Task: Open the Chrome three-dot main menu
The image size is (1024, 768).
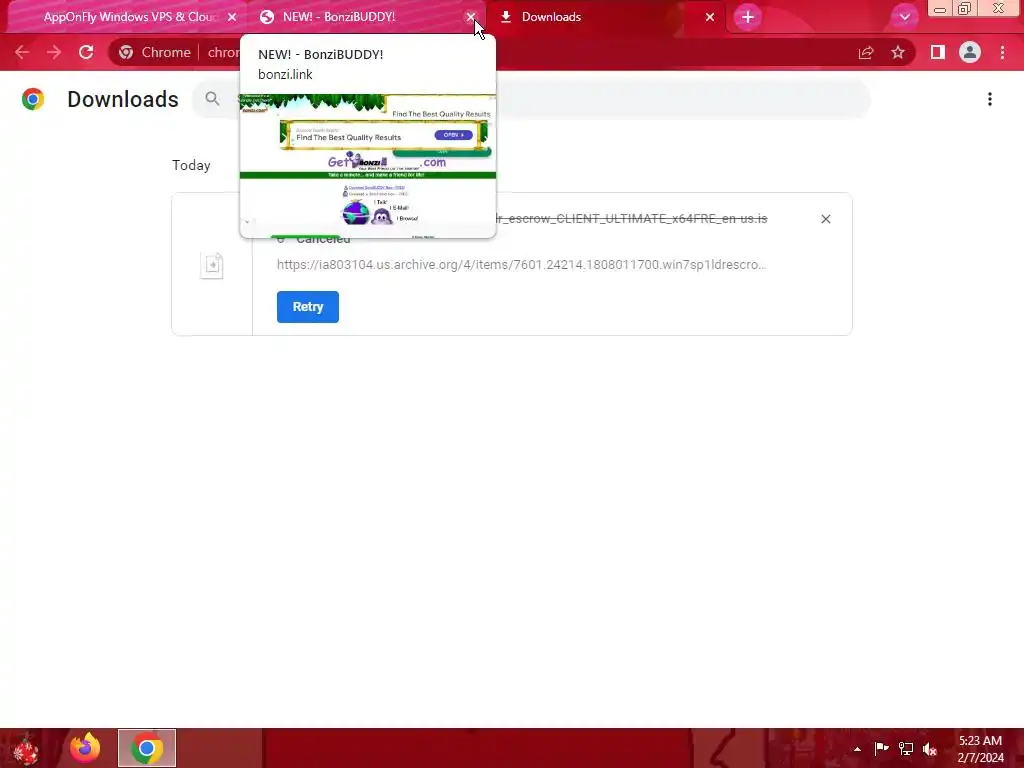Action: 1002,52
